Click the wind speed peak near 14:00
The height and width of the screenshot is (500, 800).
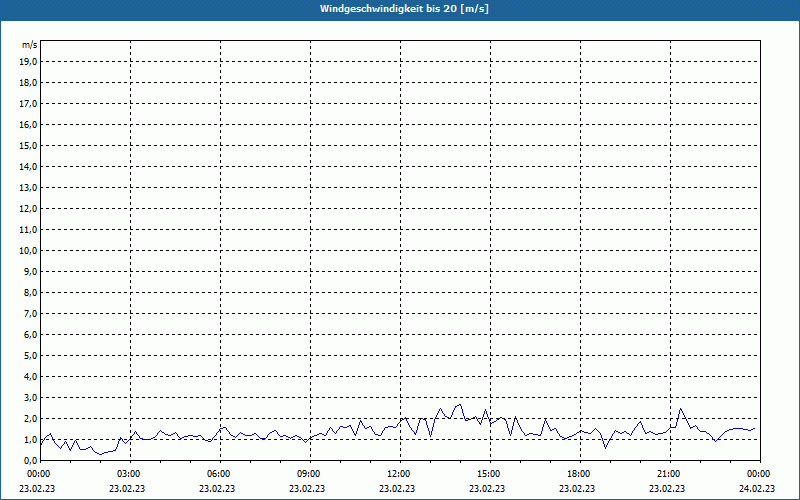(x=460, y=404)
